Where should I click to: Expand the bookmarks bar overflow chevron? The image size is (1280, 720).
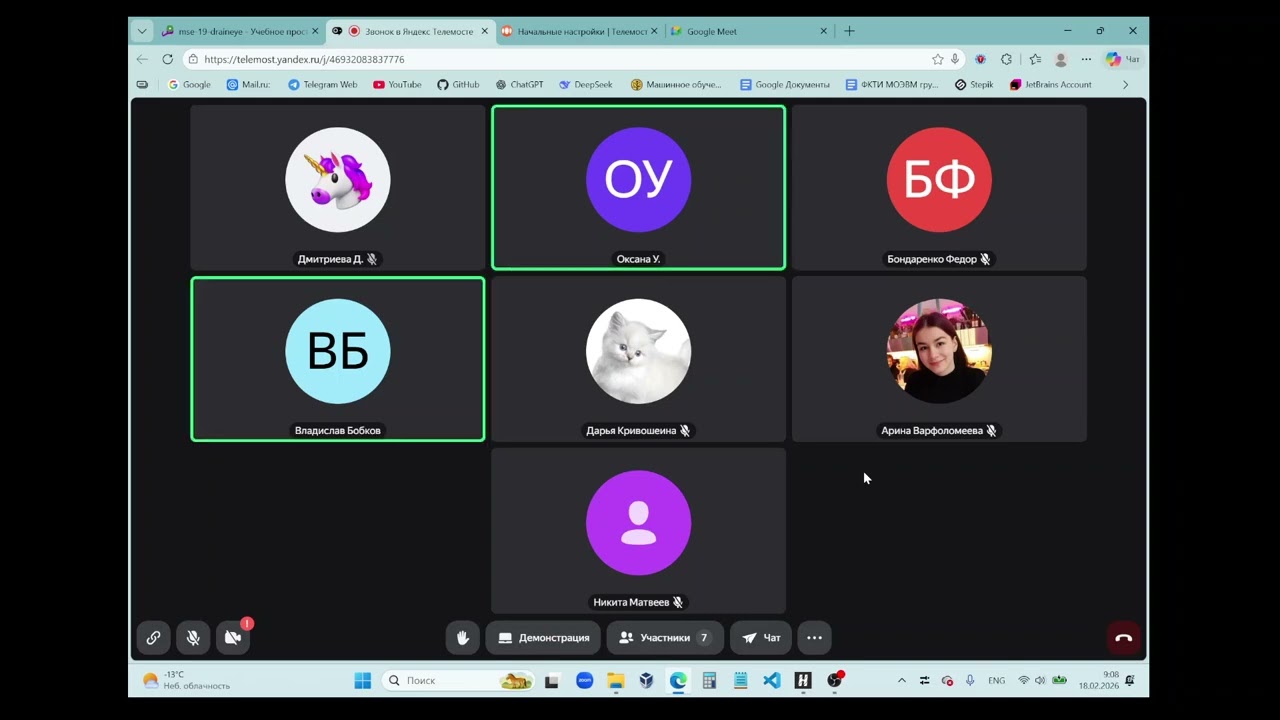tap(1125, 85)
